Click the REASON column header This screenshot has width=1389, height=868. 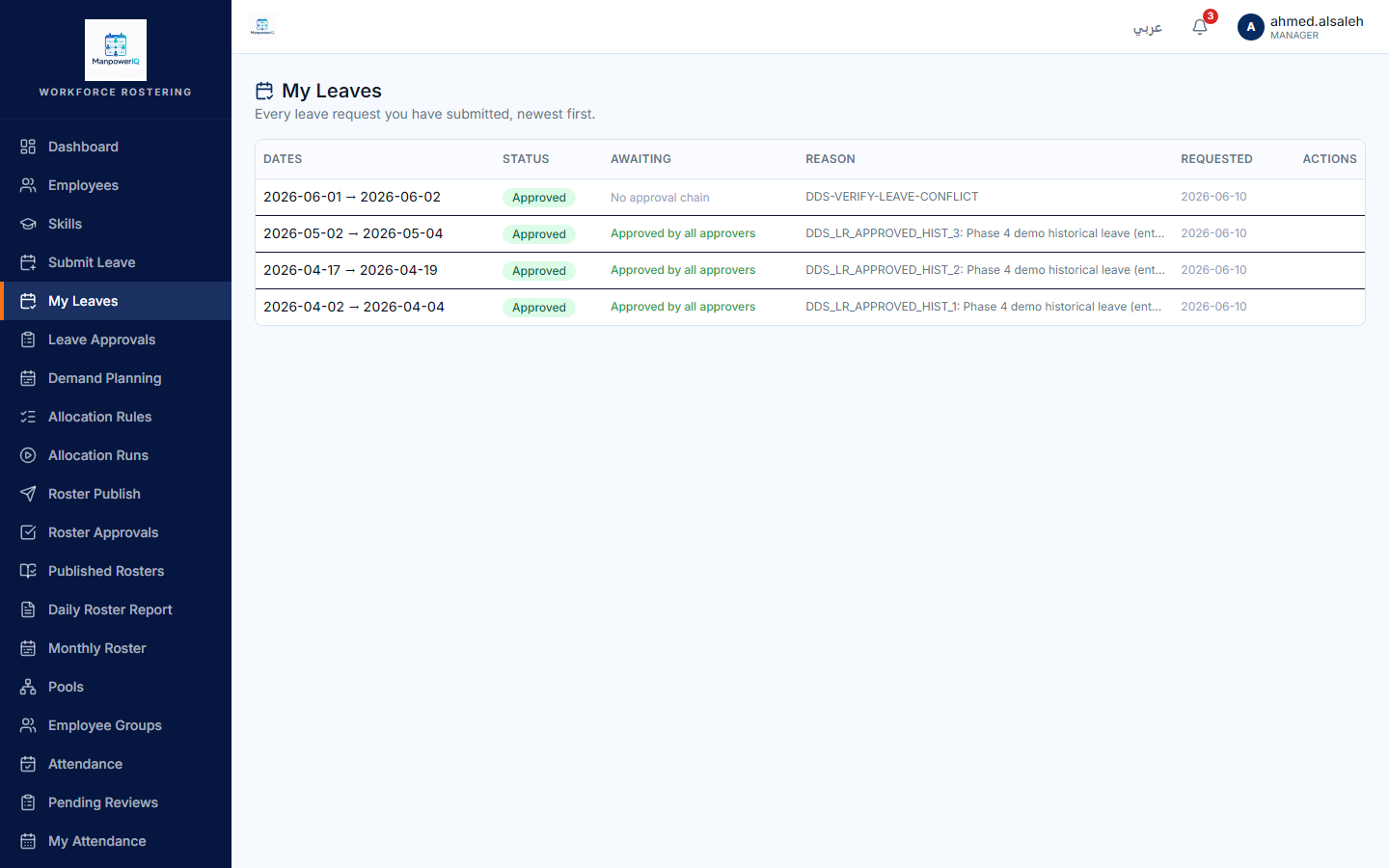point(831,159)
